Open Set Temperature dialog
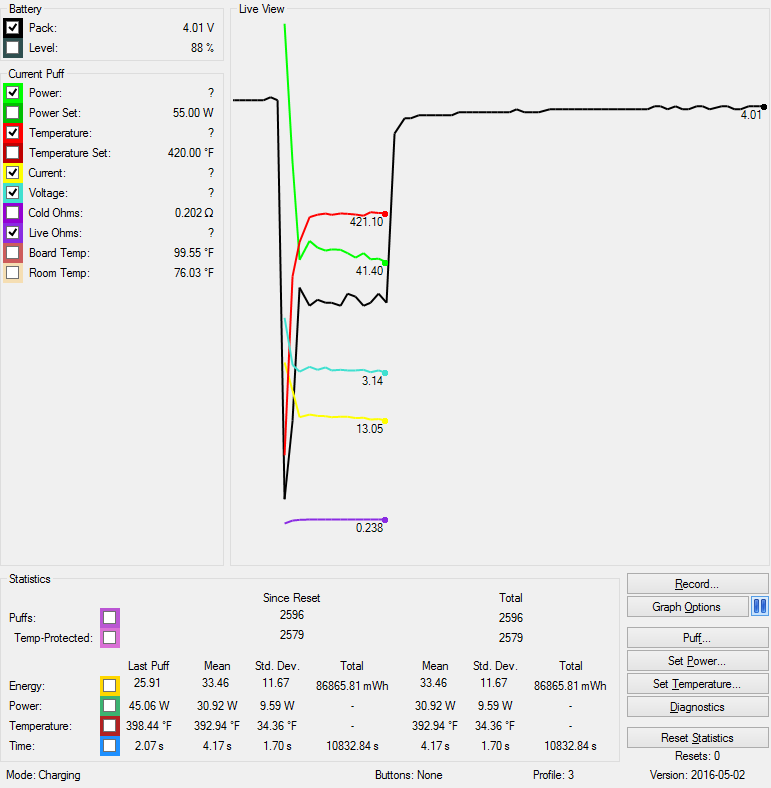This screenshot has width=771, height=788. point(697,684)
